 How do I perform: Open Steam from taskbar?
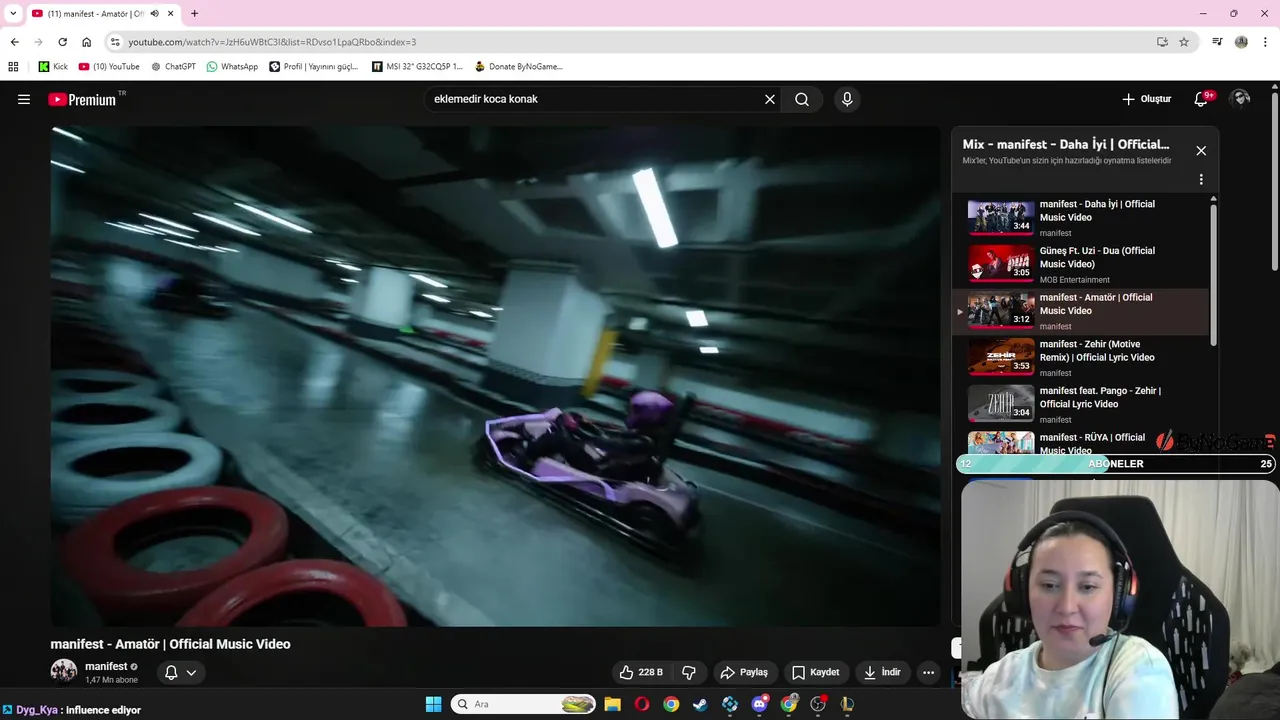pos(700,704)
